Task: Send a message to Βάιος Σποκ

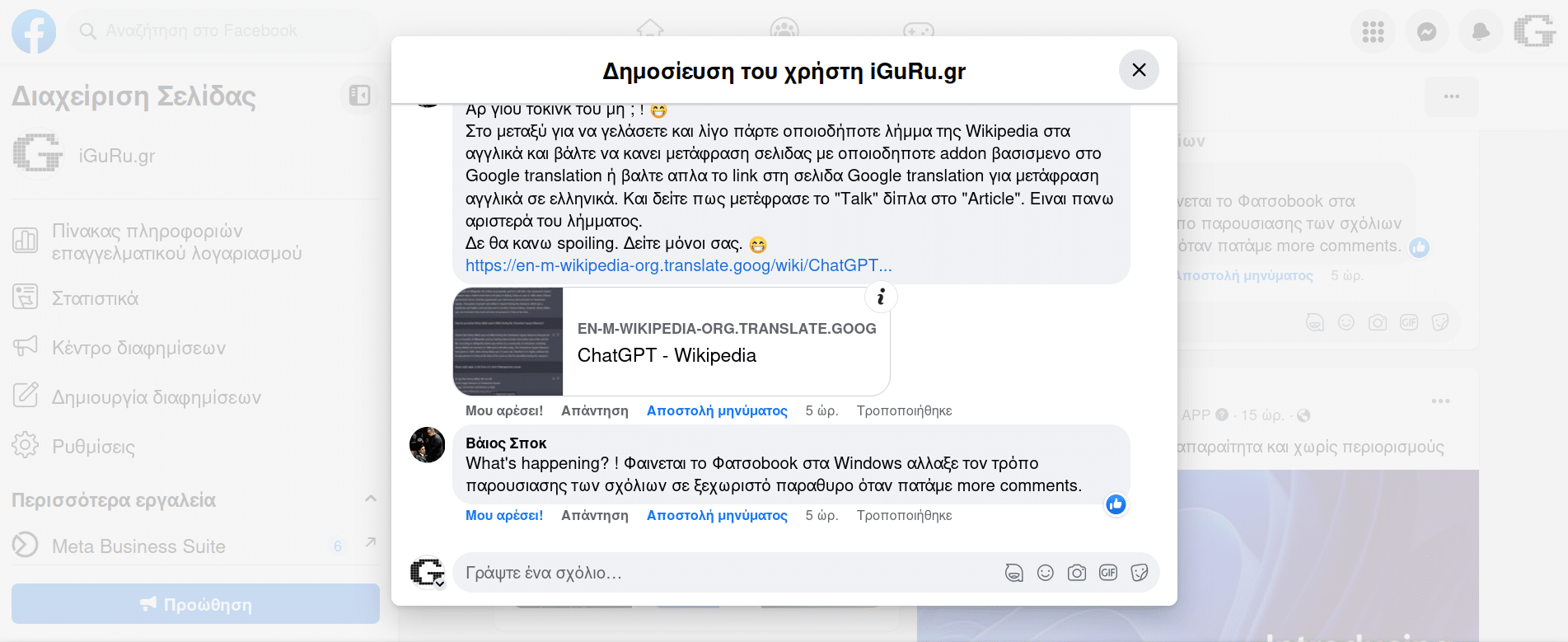Action: [x=717, y=515]
